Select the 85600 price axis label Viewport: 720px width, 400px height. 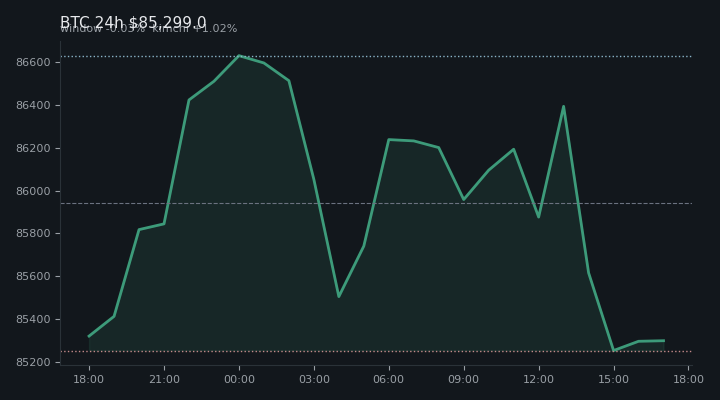click(33, 276)
